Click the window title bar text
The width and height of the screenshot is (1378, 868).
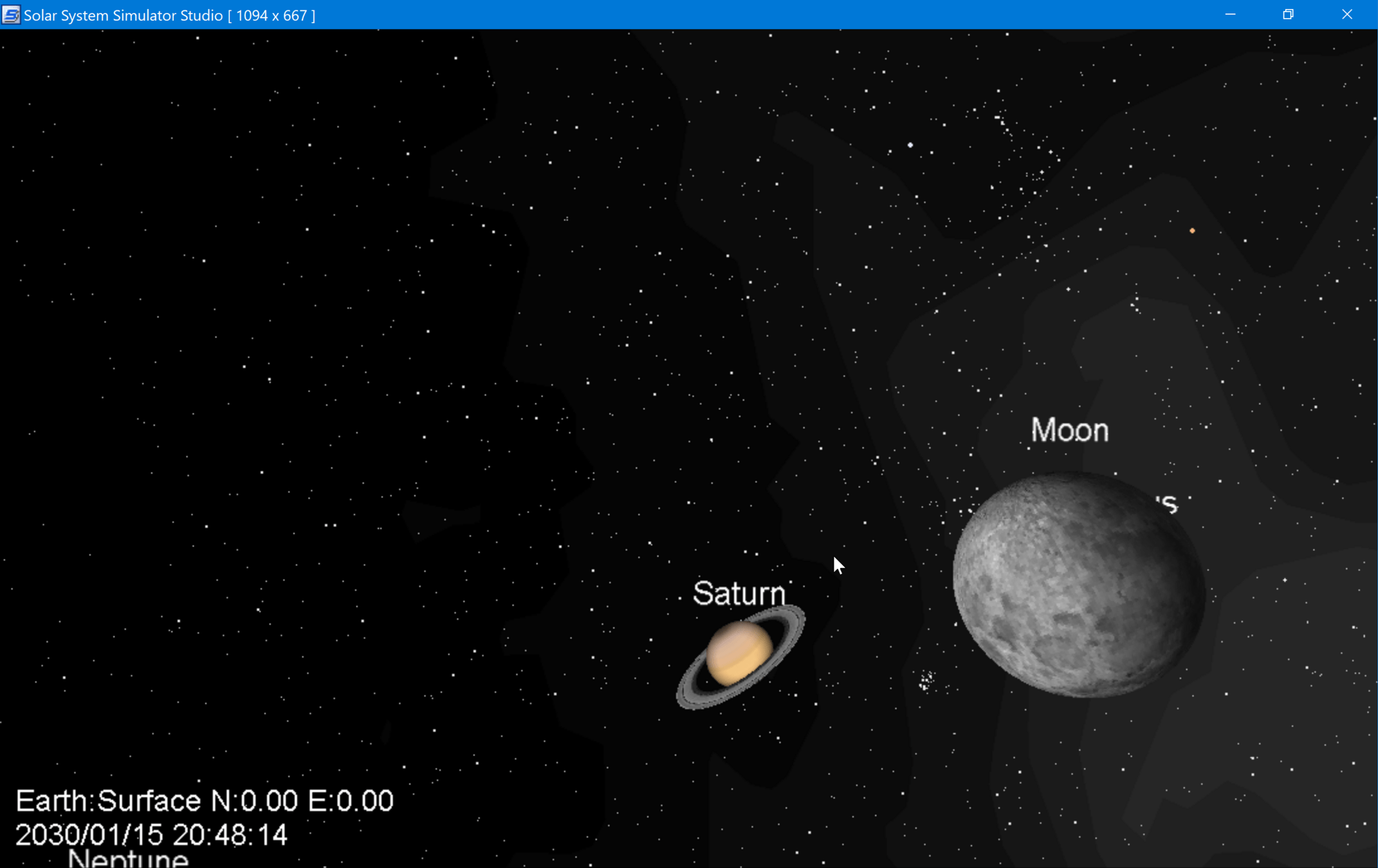pos(169,15)
